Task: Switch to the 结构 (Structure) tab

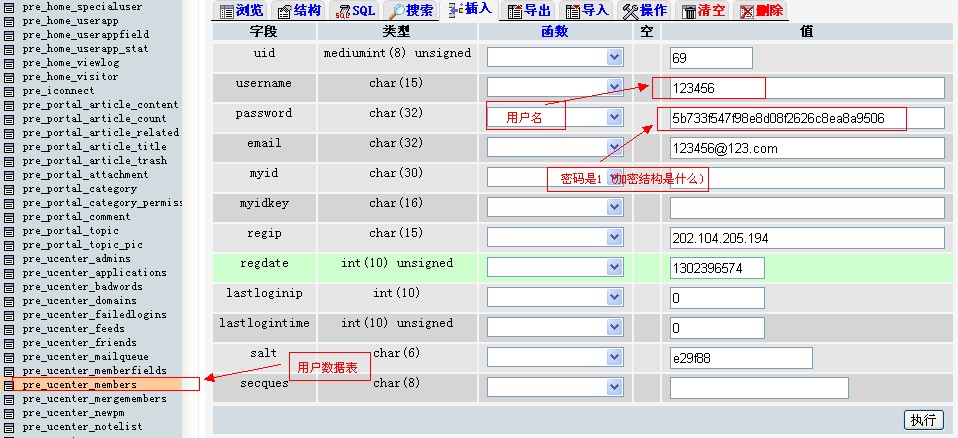Action: coord(299,10)
